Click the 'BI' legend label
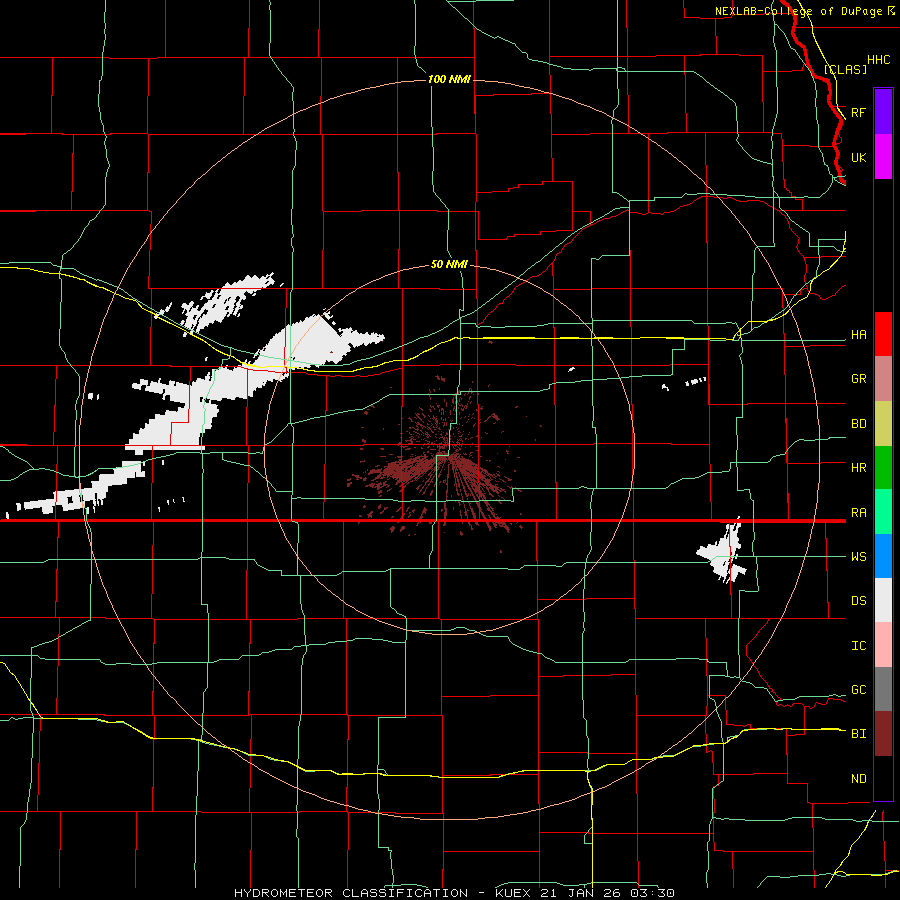The height and width of the screenshot is (900, 900). pos(858,734)
